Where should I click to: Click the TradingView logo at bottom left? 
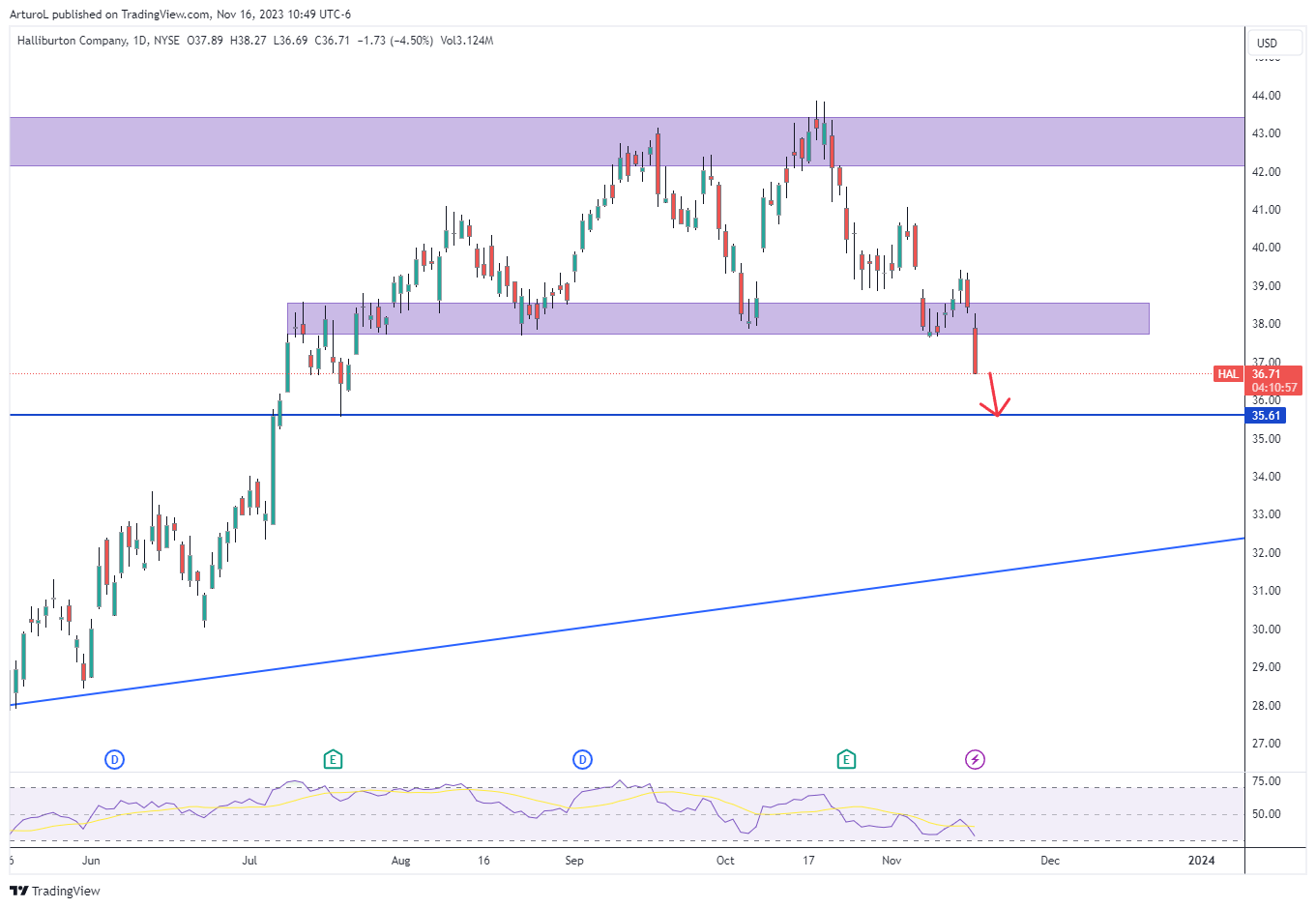(55, 891)
